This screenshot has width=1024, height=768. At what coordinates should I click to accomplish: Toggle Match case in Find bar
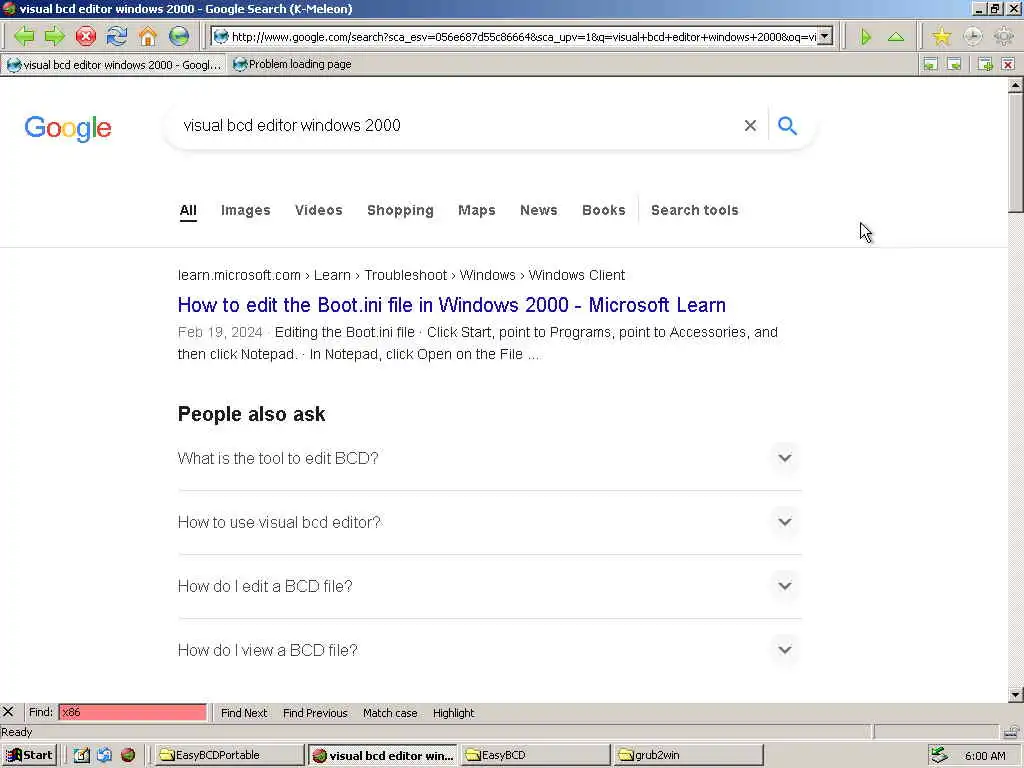coord(390,713)
